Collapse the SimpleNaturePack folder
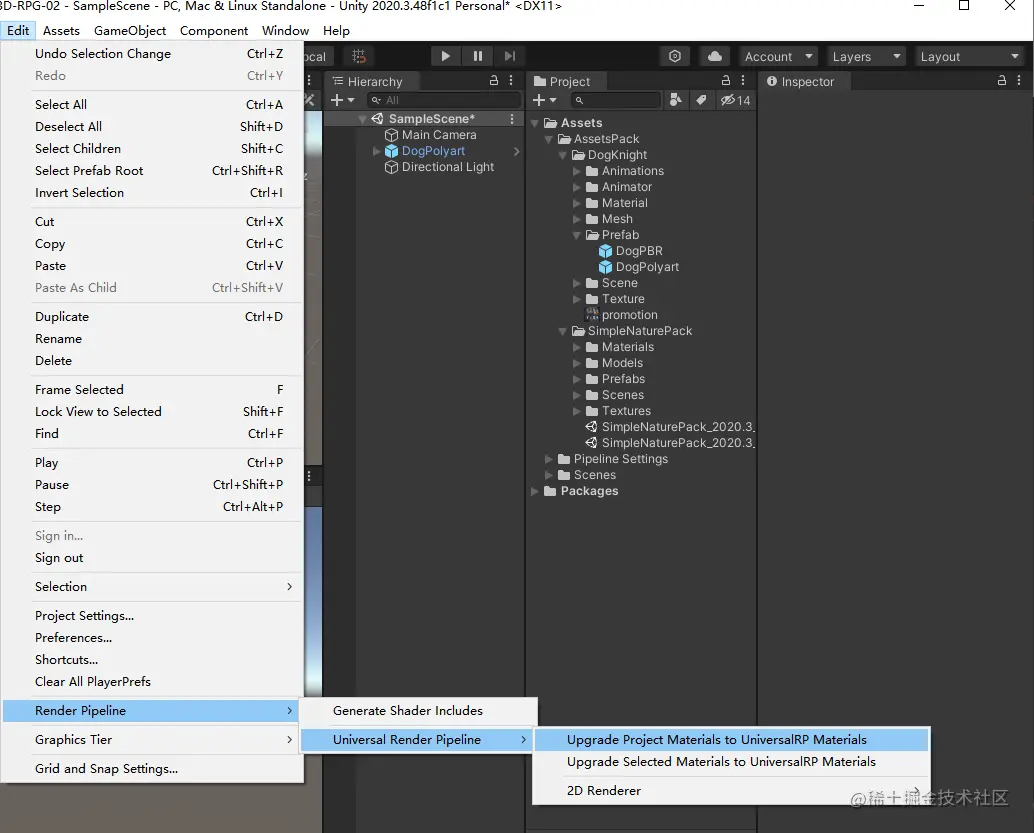 pyautogui.click(x=563, y=331)
